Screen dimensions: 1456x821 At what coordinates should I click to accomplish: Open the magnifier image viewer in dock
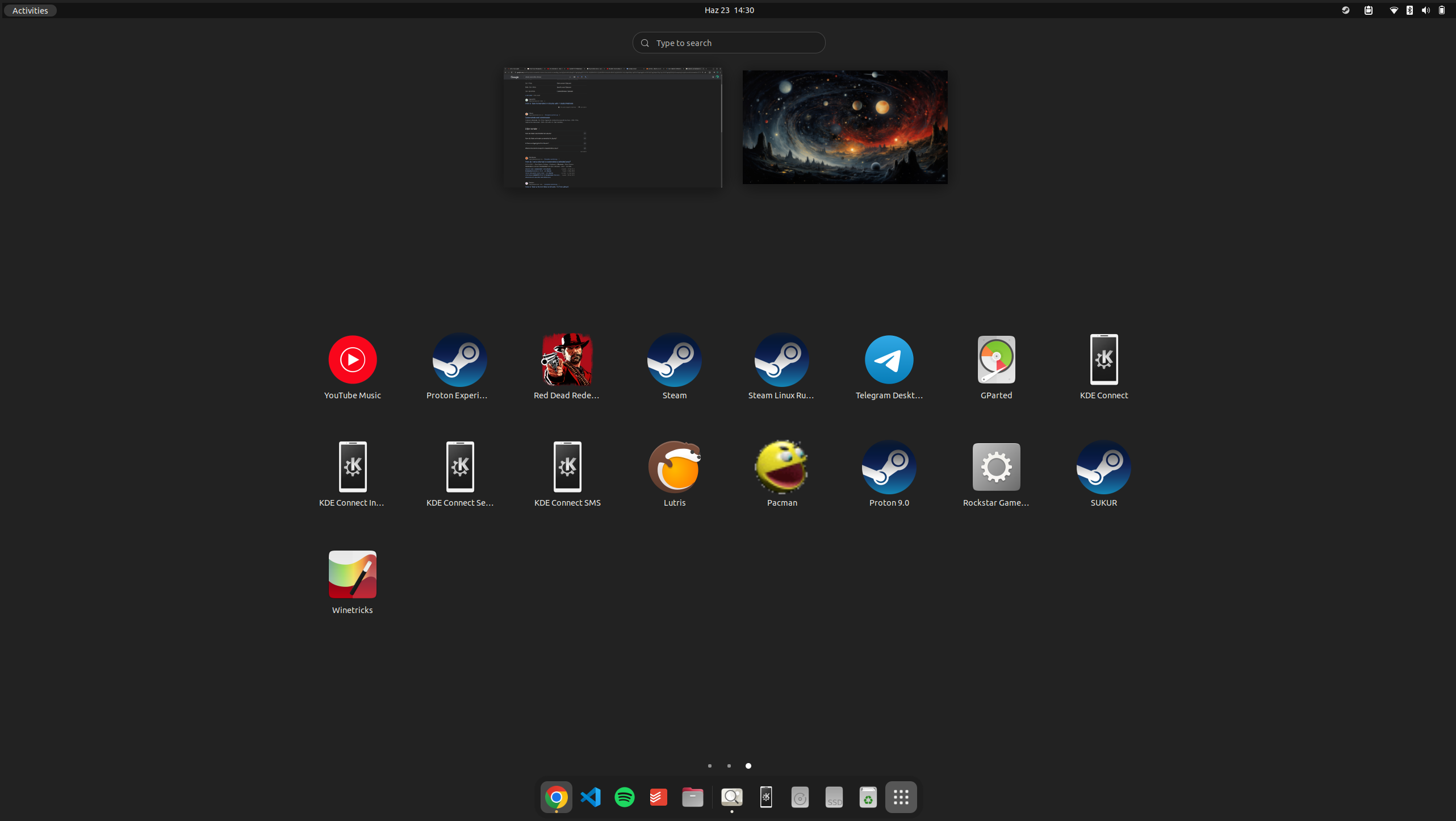point(731,797)
